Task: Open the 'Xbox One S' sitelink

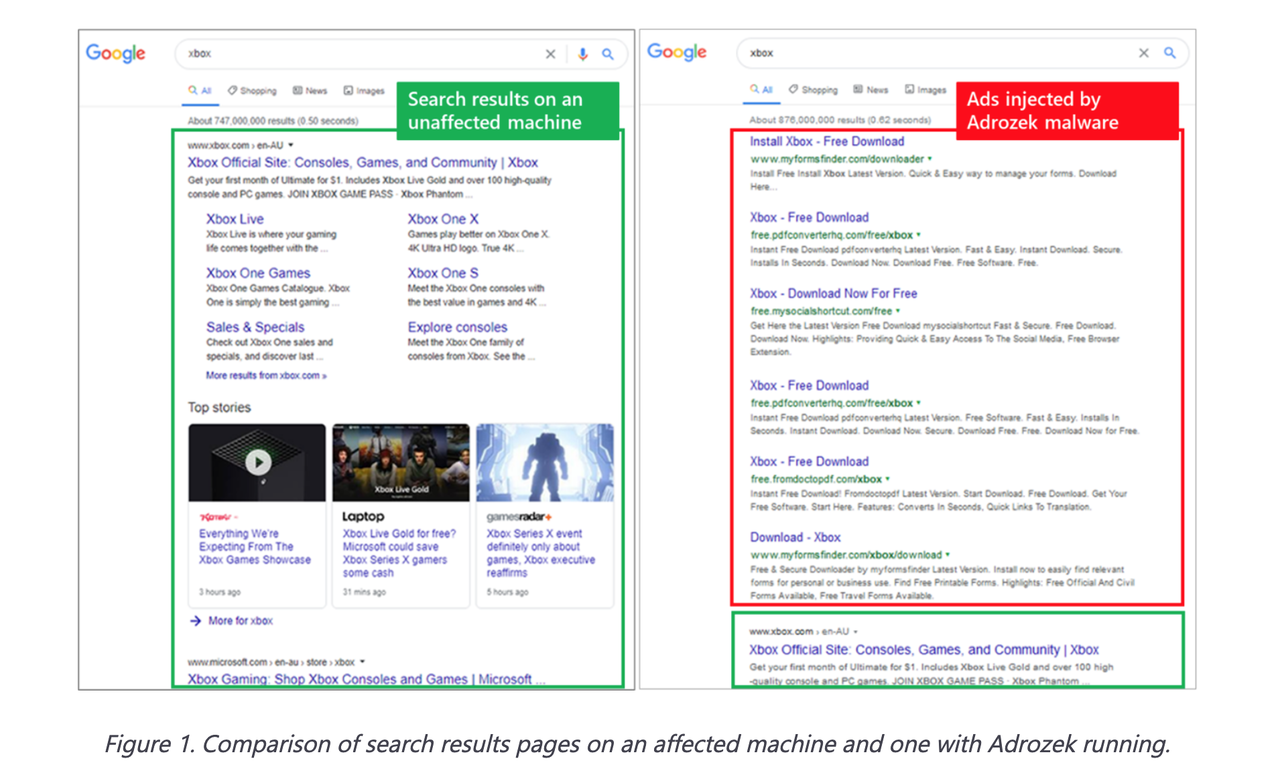Action: coord(443,273)
